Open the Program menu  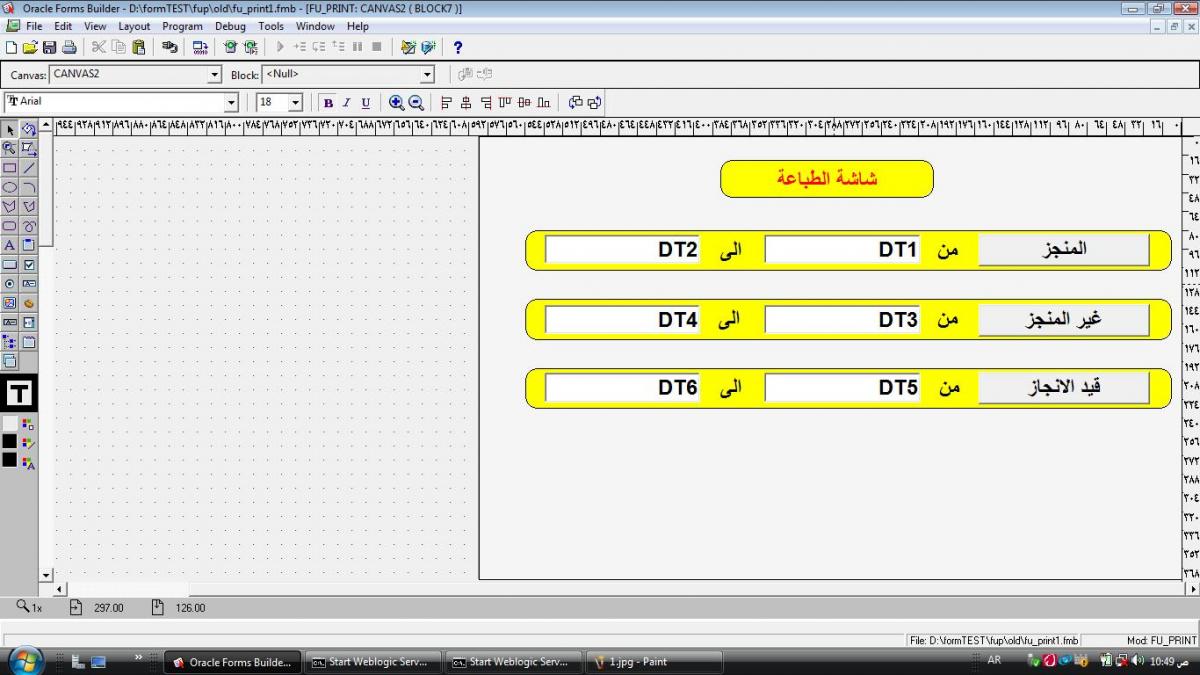click(182, 26)
